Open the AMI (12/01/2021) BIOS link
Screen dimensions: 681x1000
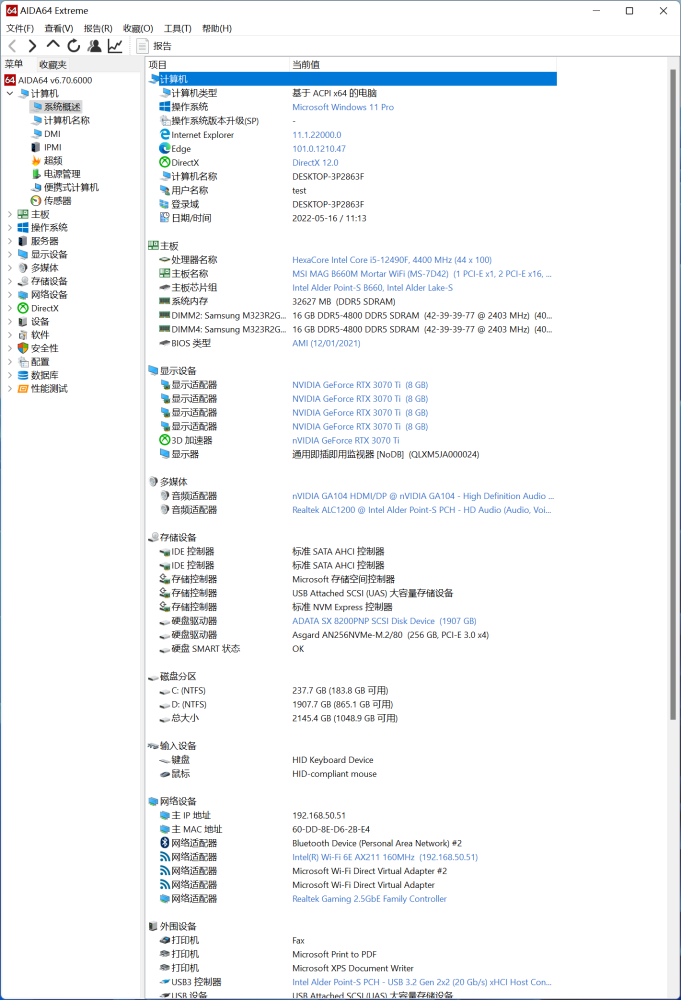[x=326, y=343]
